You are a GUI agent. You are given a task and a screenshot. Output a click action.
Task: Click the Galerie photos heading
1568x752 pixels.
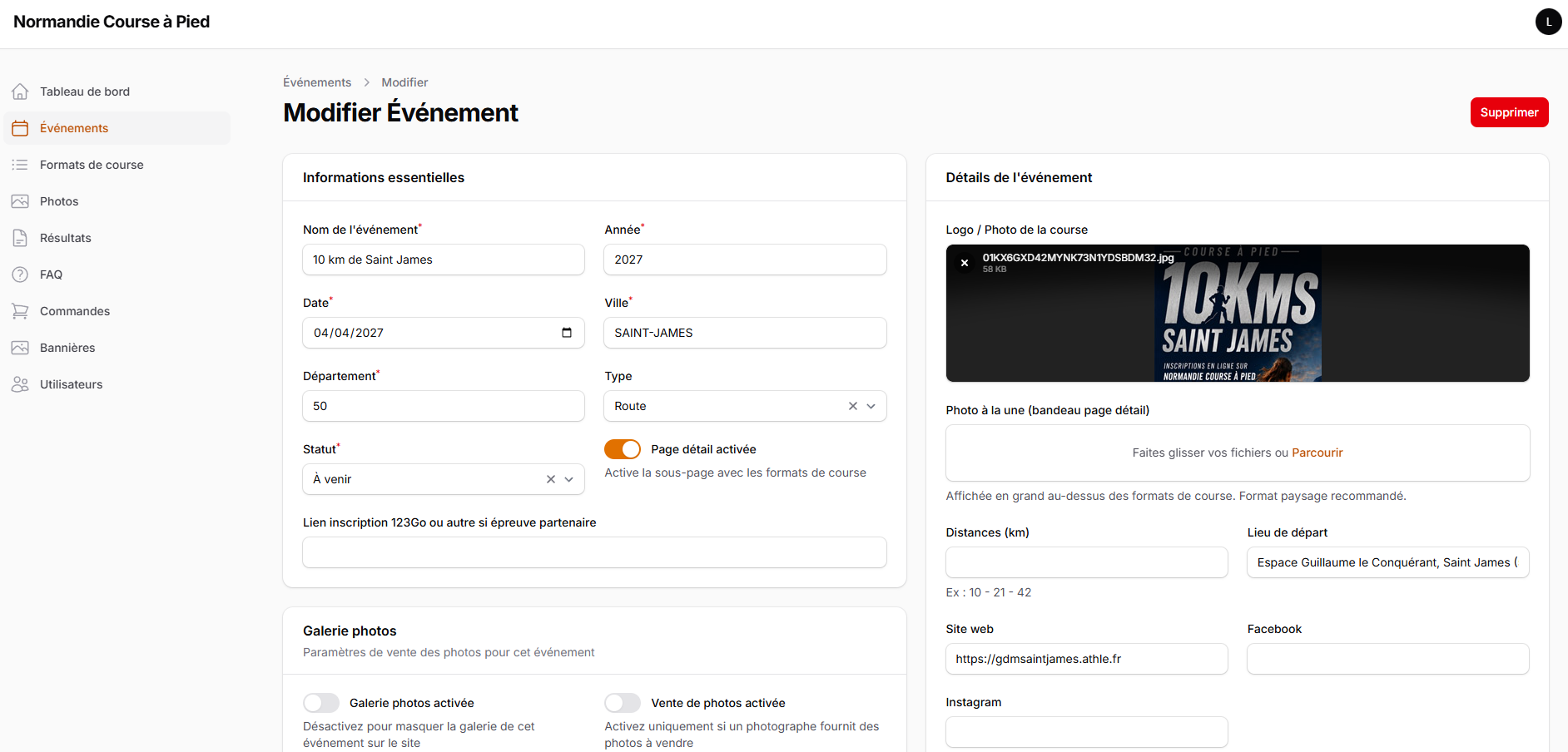click(x=350, y=631)
